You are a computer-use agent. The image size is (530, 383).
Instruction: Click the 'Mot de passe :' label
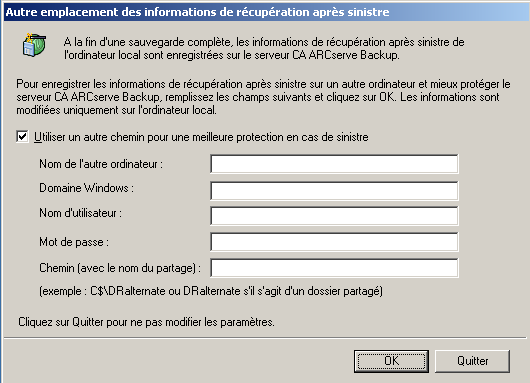click(x=74, y=242)
